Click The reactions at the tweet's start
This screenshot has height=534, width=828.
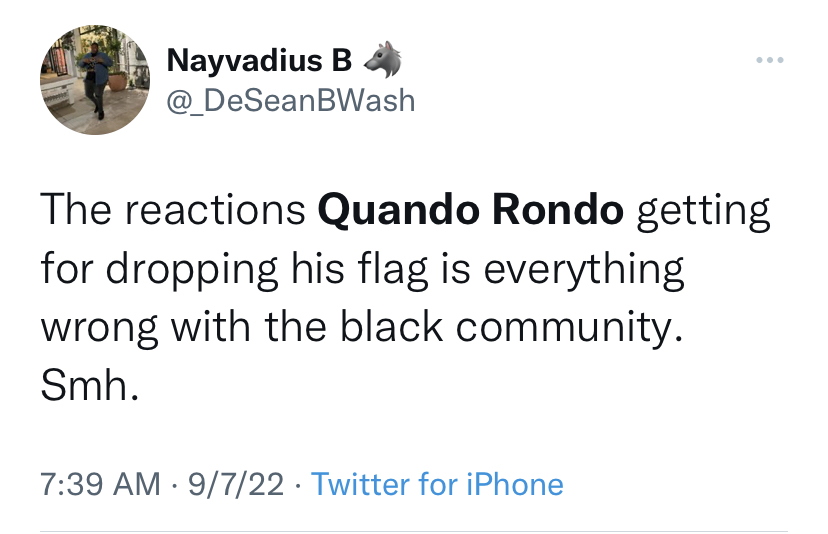pos(173,212)
